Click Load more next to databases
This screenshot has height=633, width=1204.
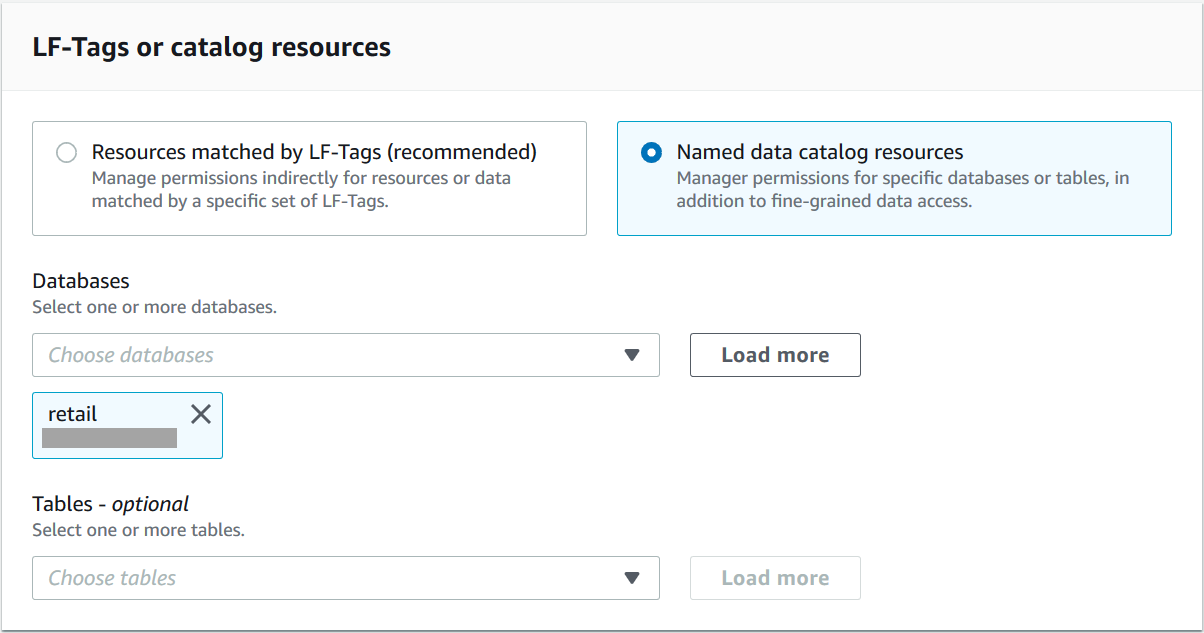(775, 355)
